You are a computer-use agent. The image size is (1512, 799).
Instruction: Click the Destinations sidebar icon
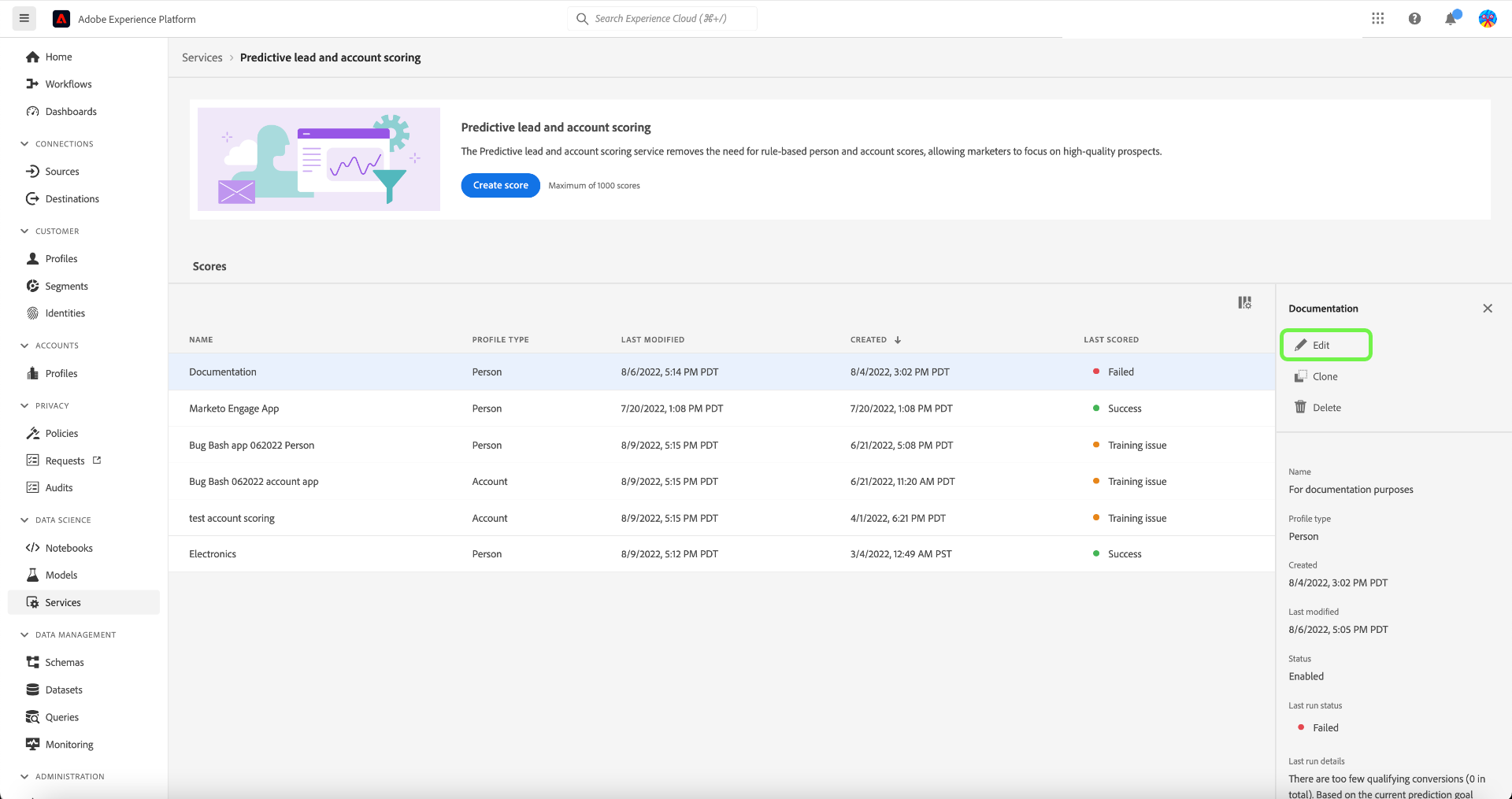click(x=32, y=199)
